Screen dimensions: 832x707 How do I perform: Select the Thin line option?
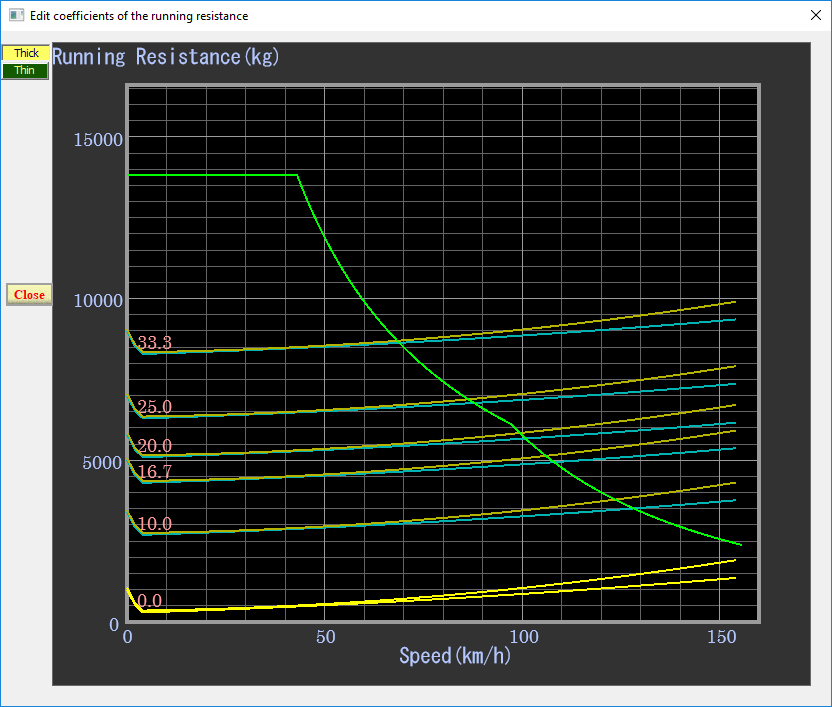24,71
